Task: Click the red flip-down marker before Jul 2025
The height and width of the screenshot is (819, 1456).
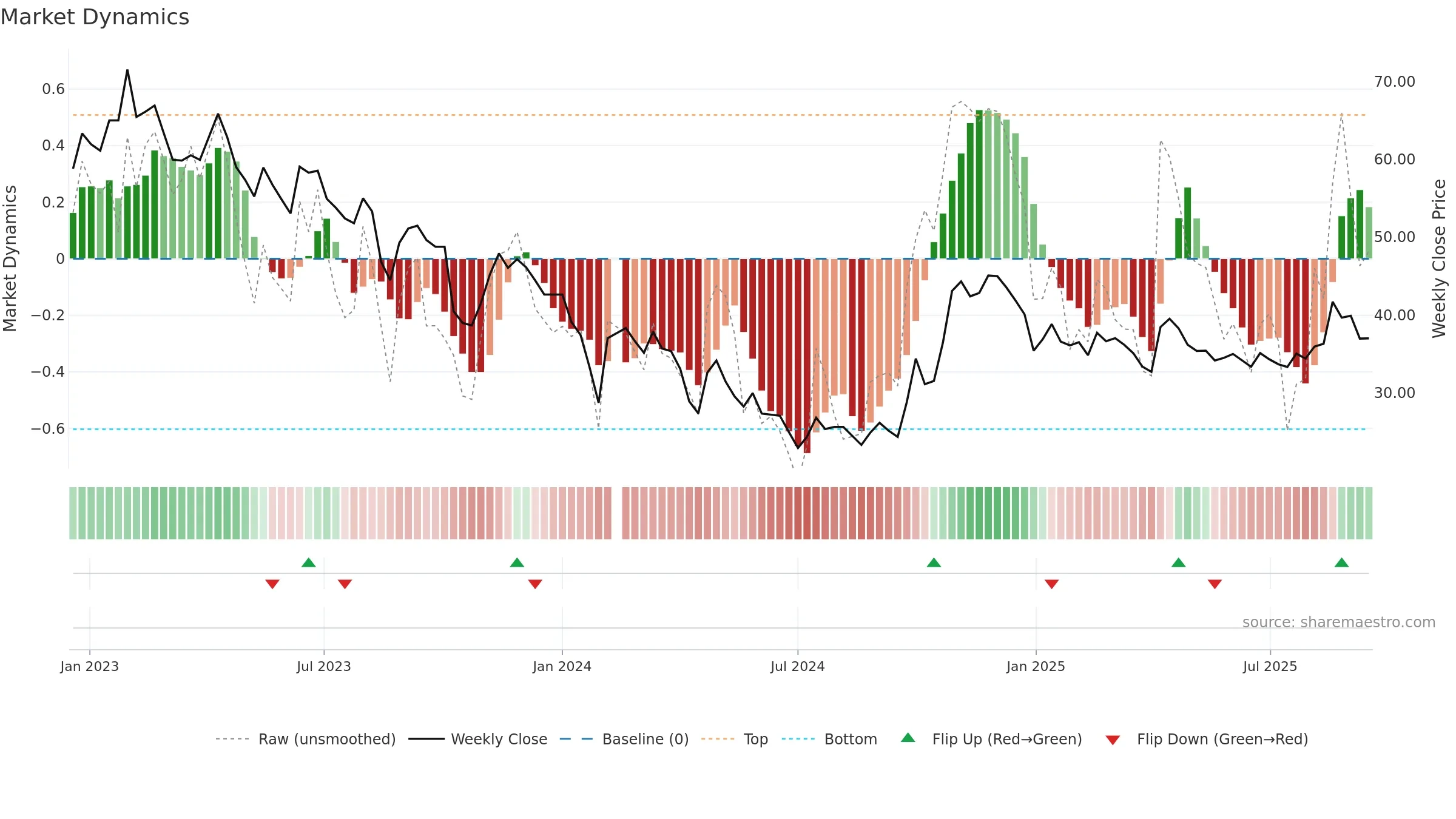Action: pos(1215,584)
